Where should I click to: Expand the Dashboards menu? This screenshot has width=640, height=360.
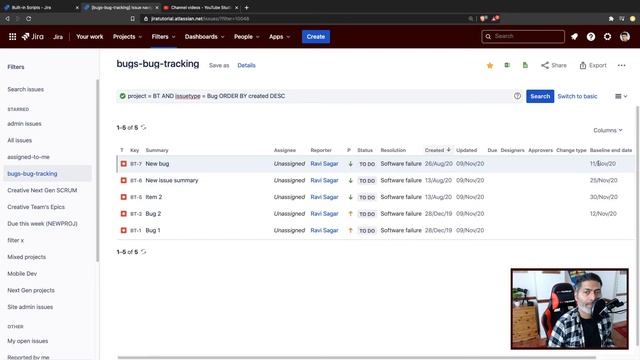(204, 37)
